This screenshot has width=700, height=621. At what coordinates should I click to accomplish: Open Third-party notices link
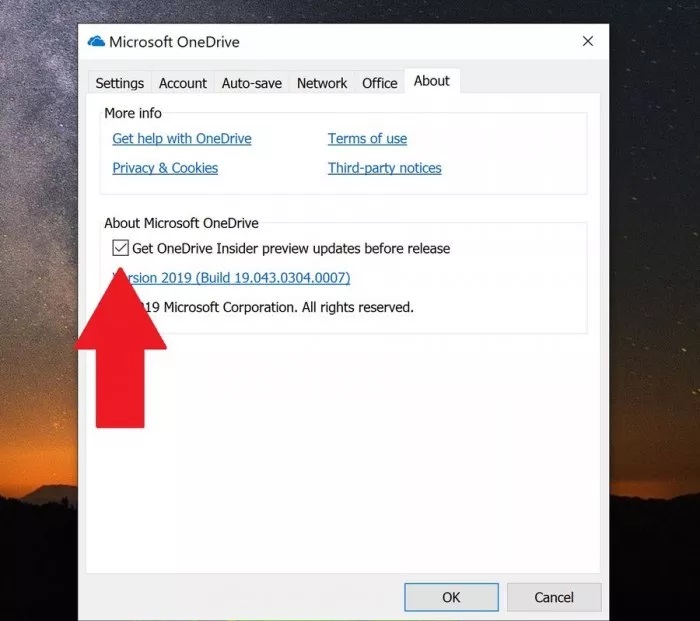(x=384, y=168)
